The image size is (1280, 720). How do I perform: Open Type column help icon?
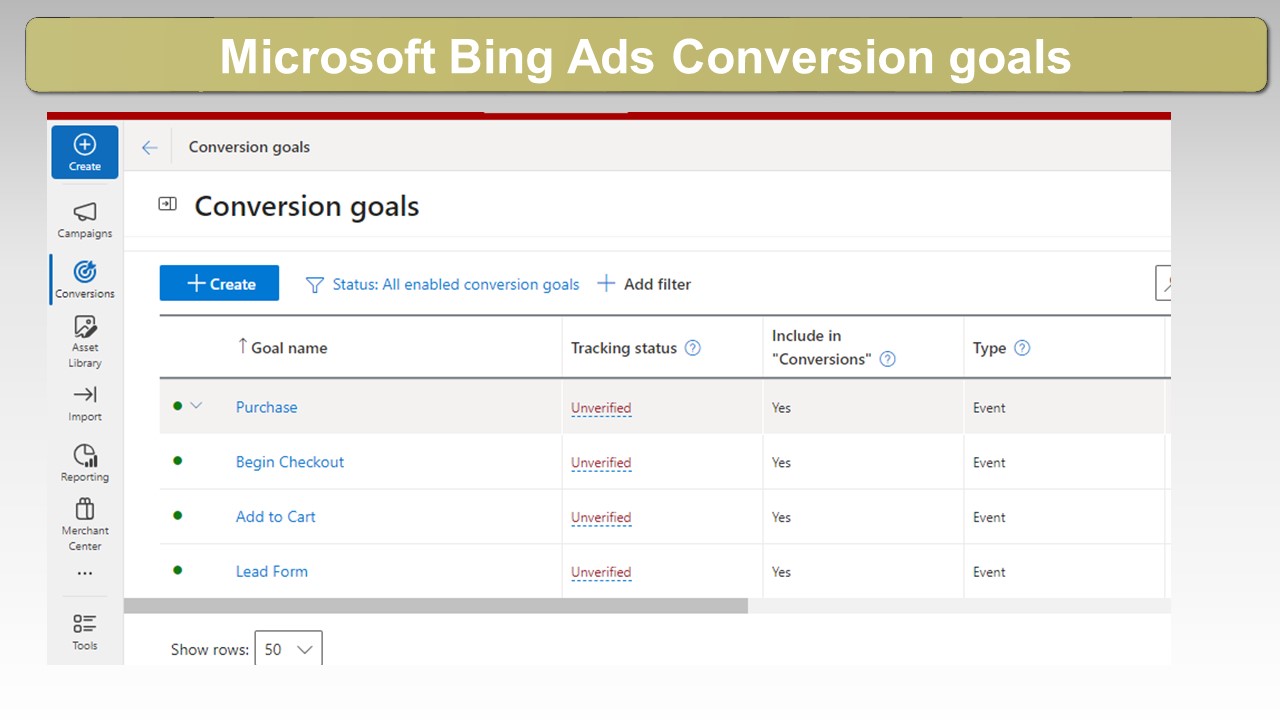[1022, 348]
